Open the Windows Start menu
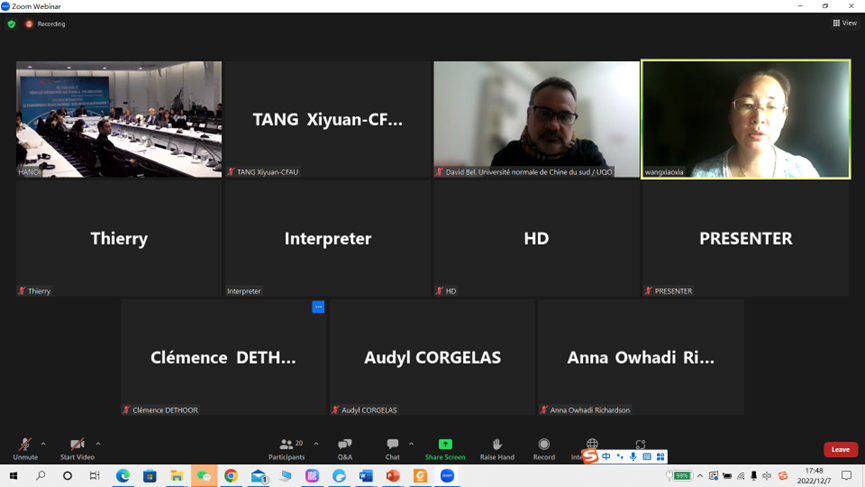Viewport: 865px width, 487px height. click(x=14, y=476)
